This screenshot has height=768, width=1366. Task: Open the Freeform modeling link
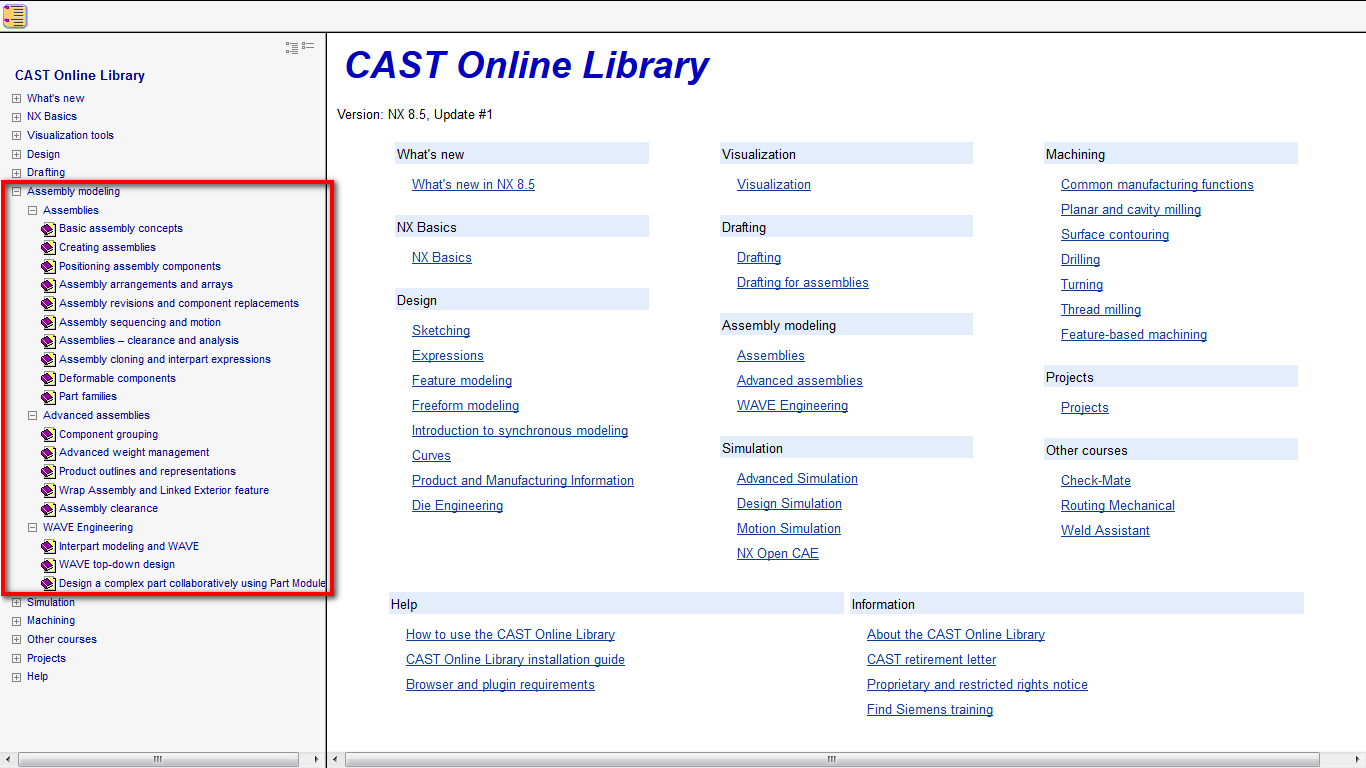click(465, 406)
